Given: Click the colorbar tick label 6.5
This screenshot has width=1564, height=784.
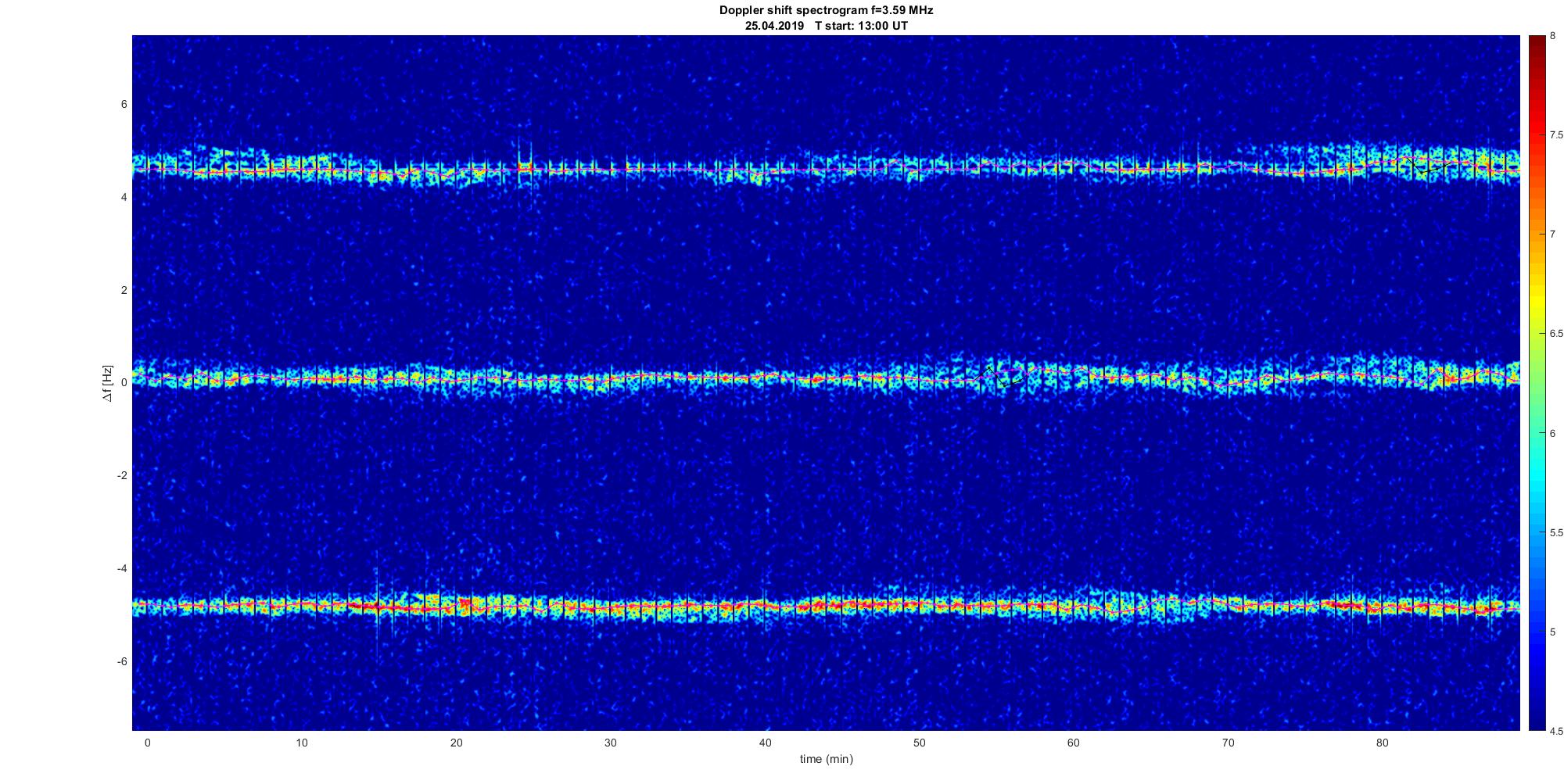Looking at the screenshot, I should (1556, 334).
